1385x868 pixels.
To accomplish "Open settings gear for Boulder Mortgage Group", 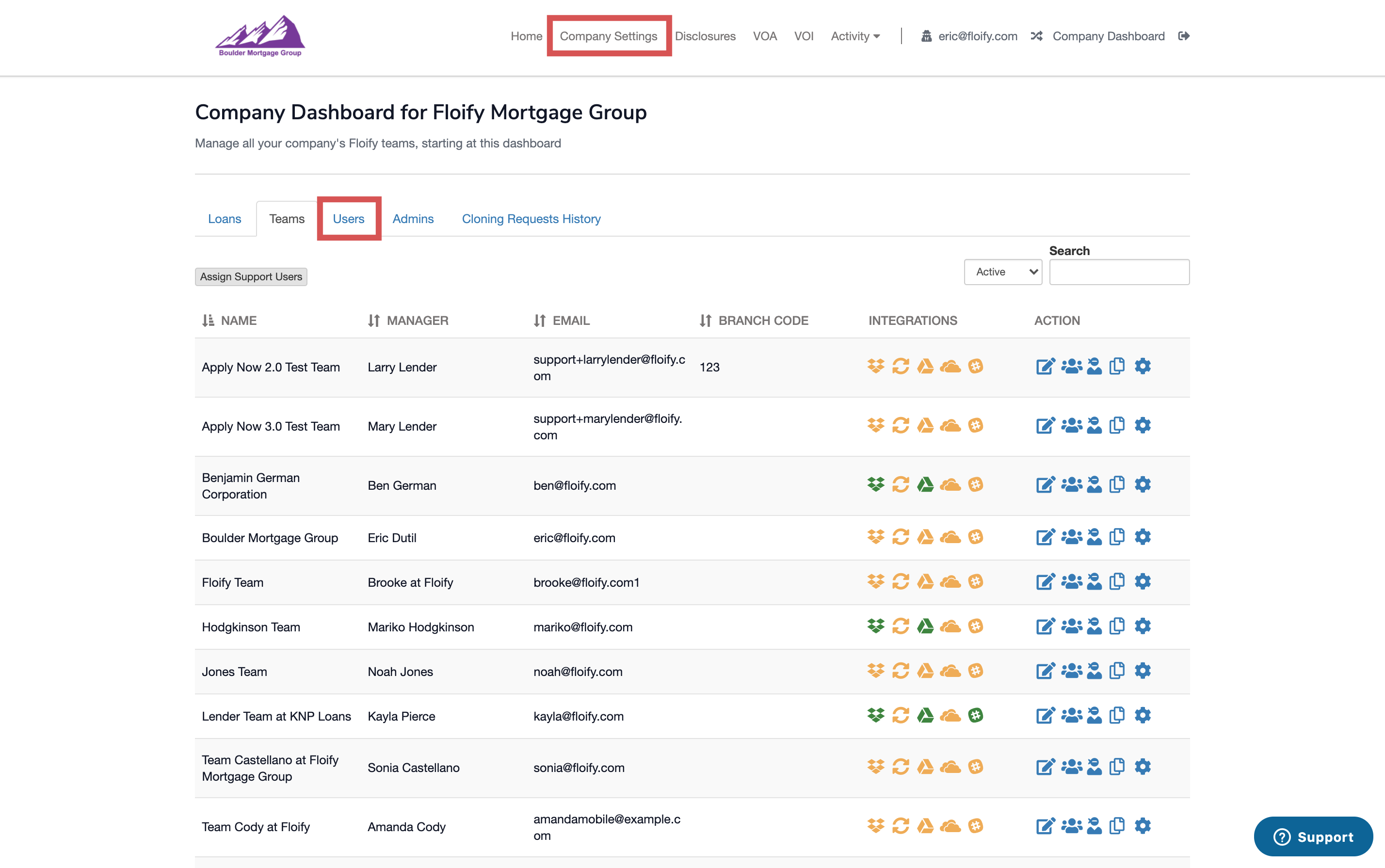I will point(1142,537).
